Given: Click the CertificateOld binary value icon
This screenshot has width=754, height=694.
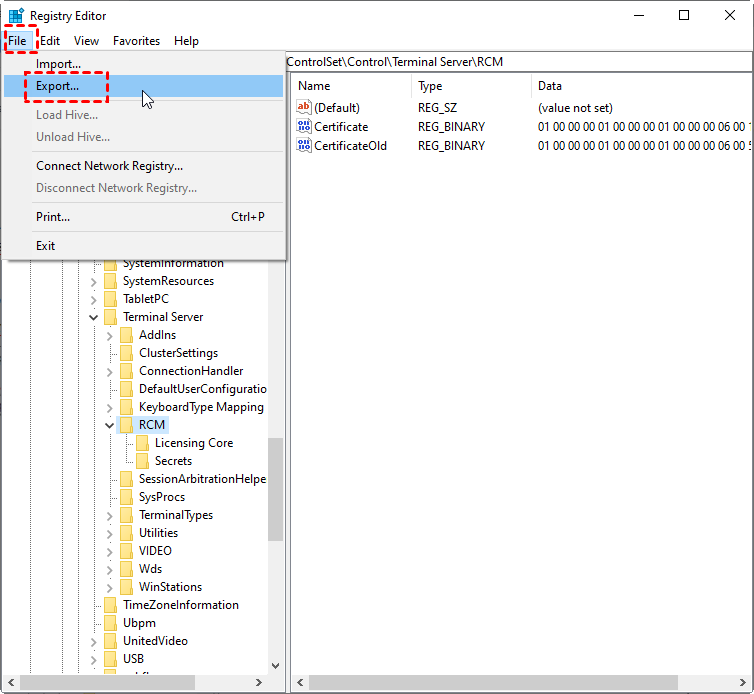Looking at the screenshot, I should (x=305, y=146).
